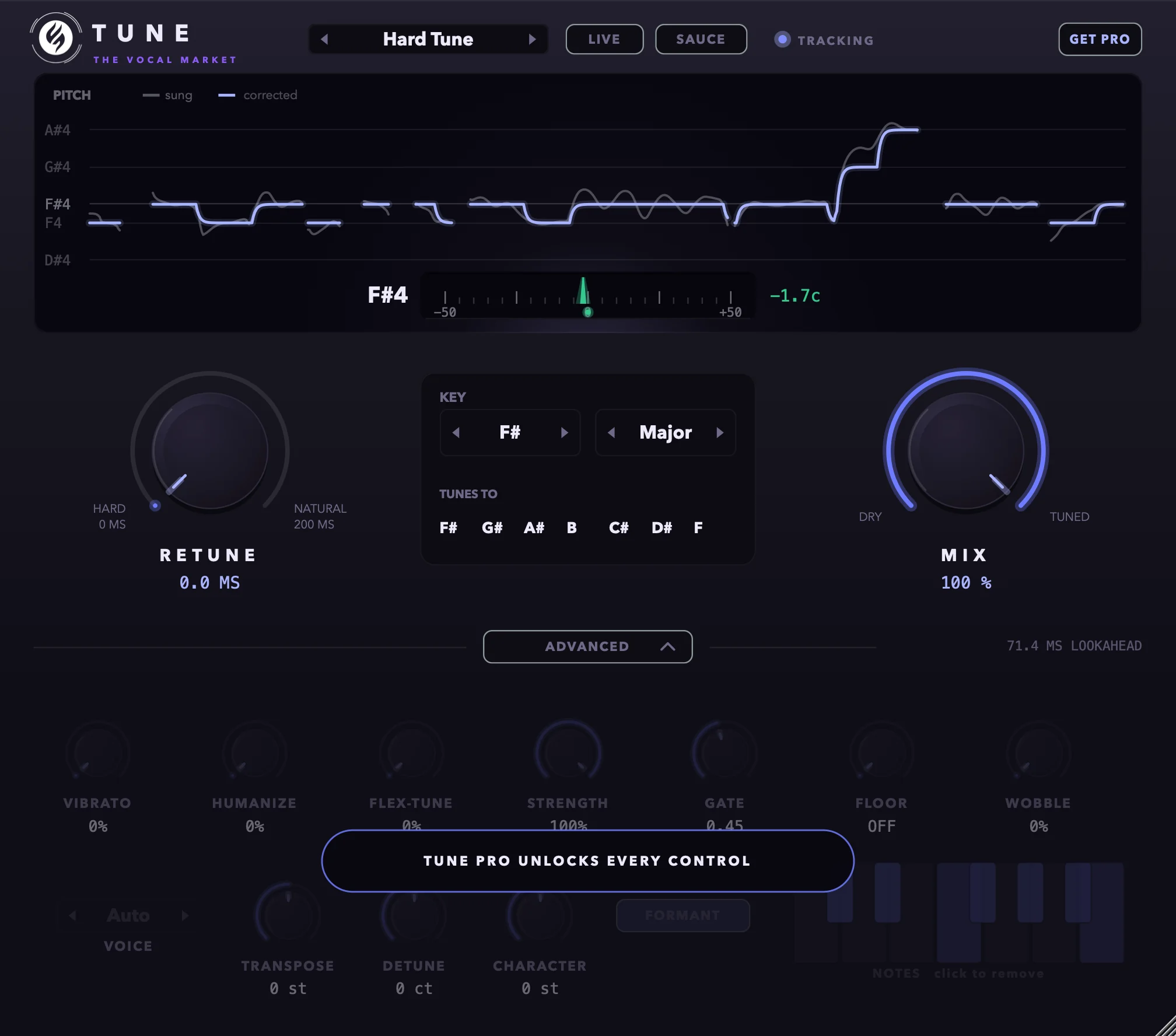1176x1036 pixels.
Task: Select next voice type right of Auto
Action: 185,915
